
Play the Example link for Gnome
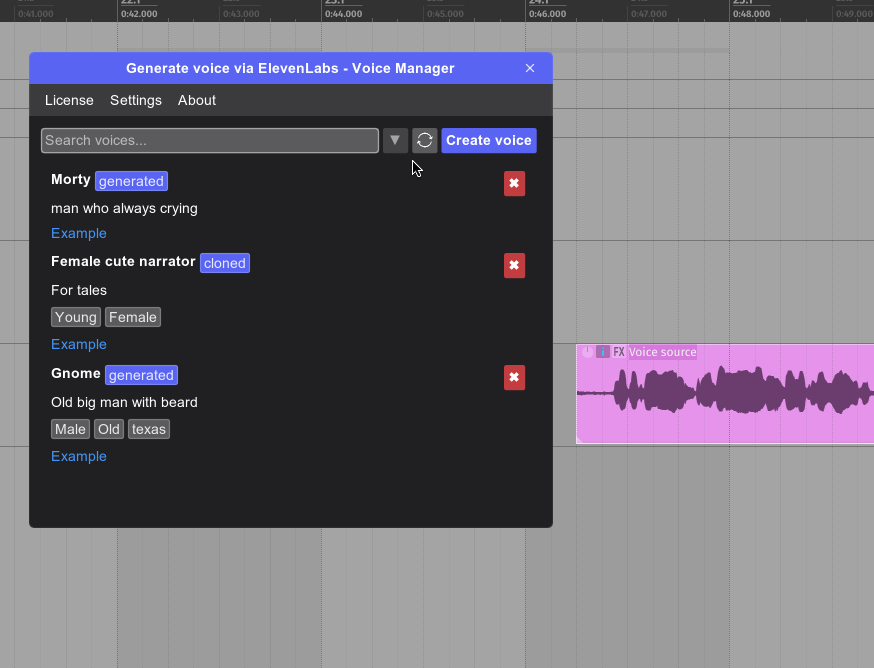pyautogui.click(x=79, y=456)
